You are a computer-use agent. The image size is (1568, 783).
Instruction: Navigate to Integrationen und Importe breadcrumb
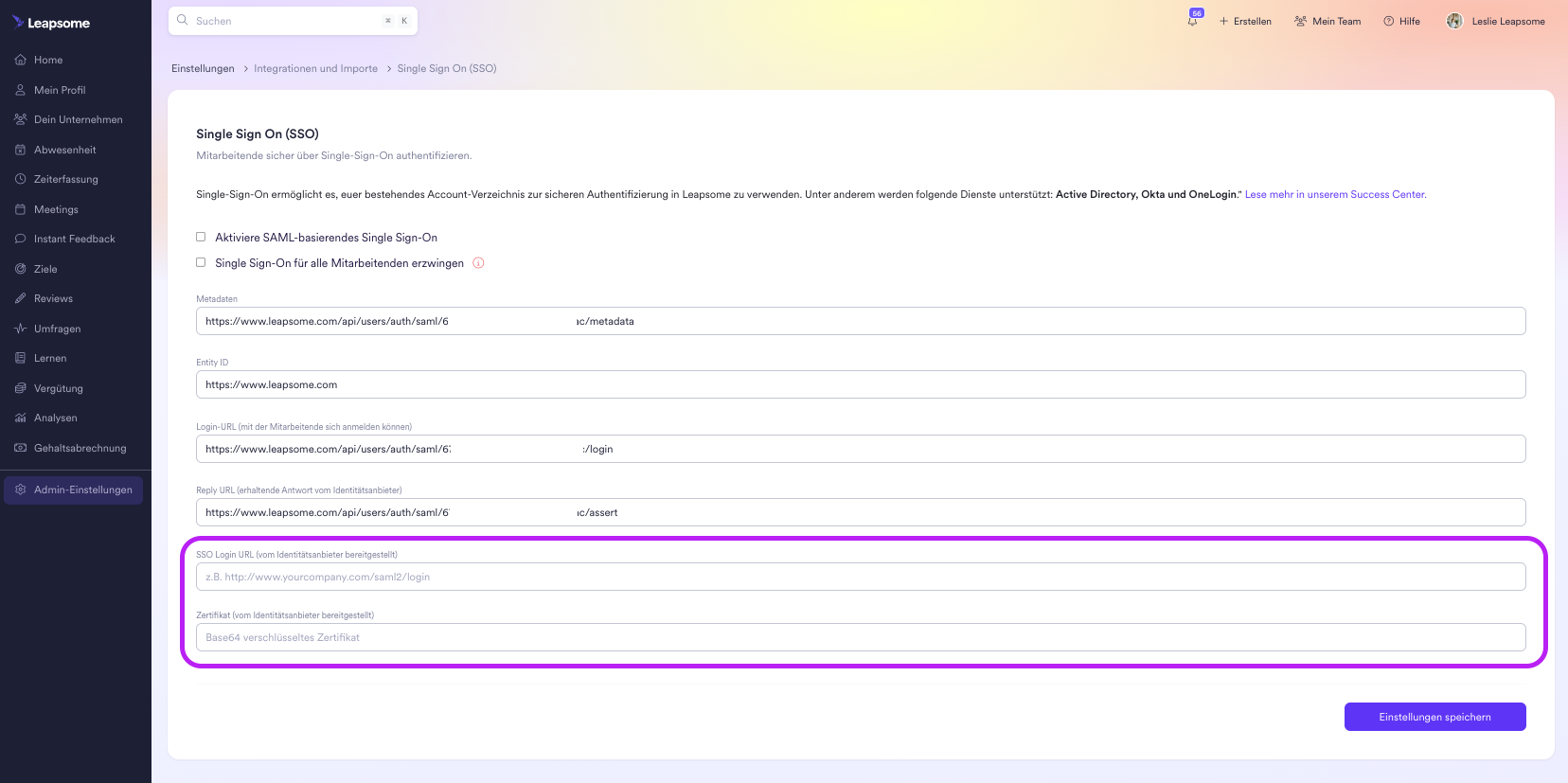tap(315, 68)
